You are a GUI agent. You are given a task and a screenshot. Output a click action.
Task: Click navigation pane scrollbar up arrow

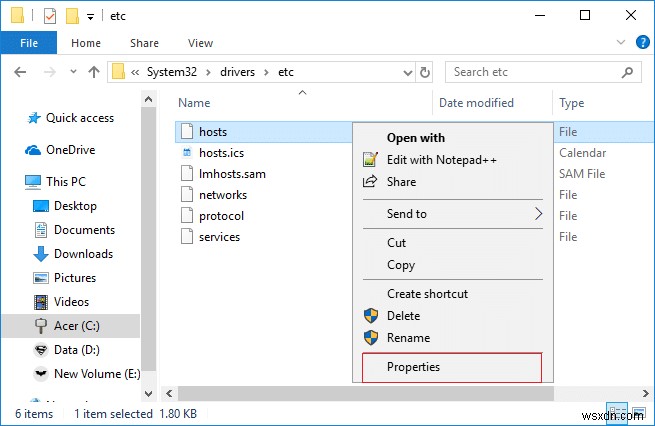coord(148,99)
